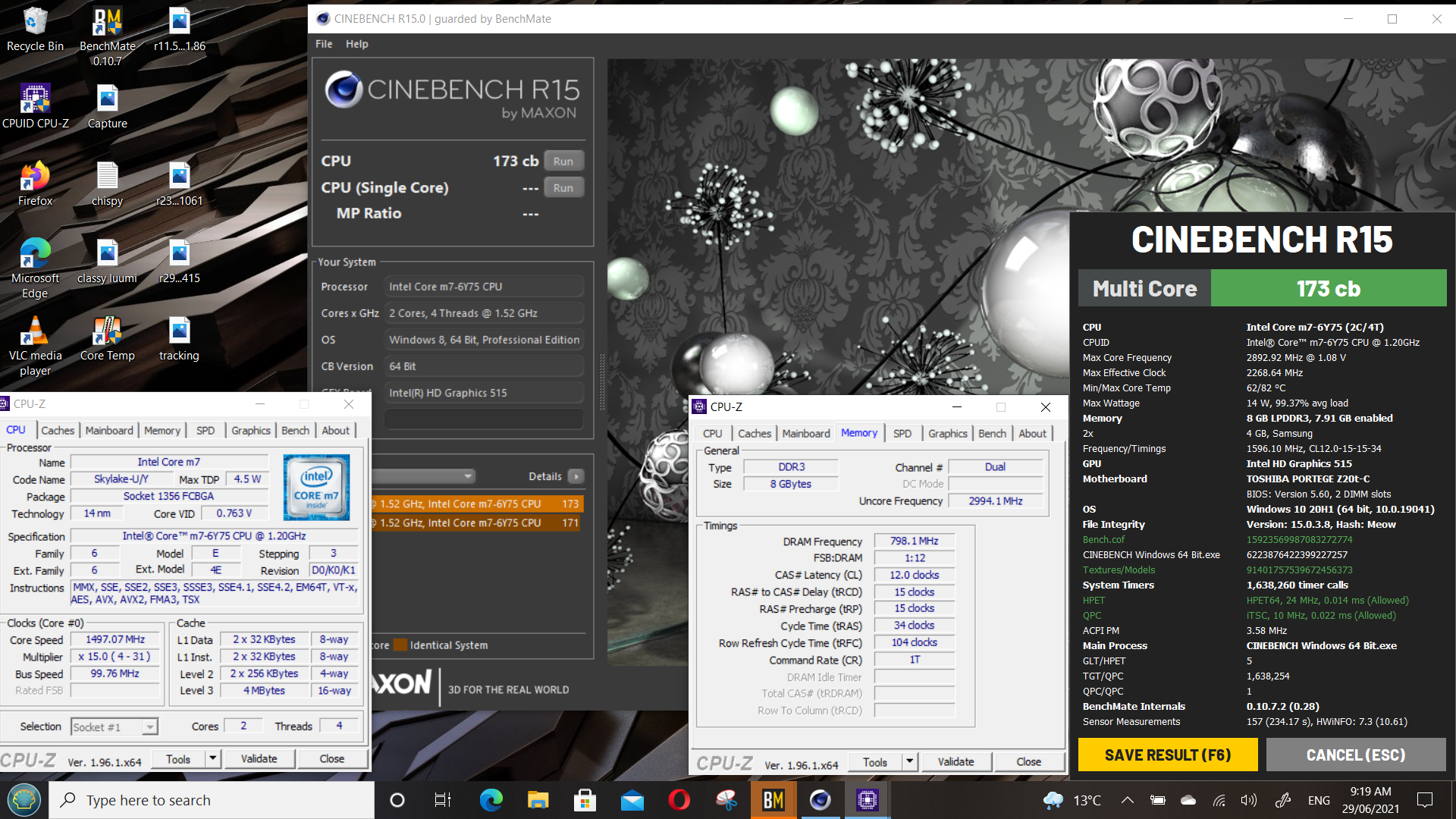Select the tracking image file icon
Viewport: 1456px width, 819px height.
point(179,339)
